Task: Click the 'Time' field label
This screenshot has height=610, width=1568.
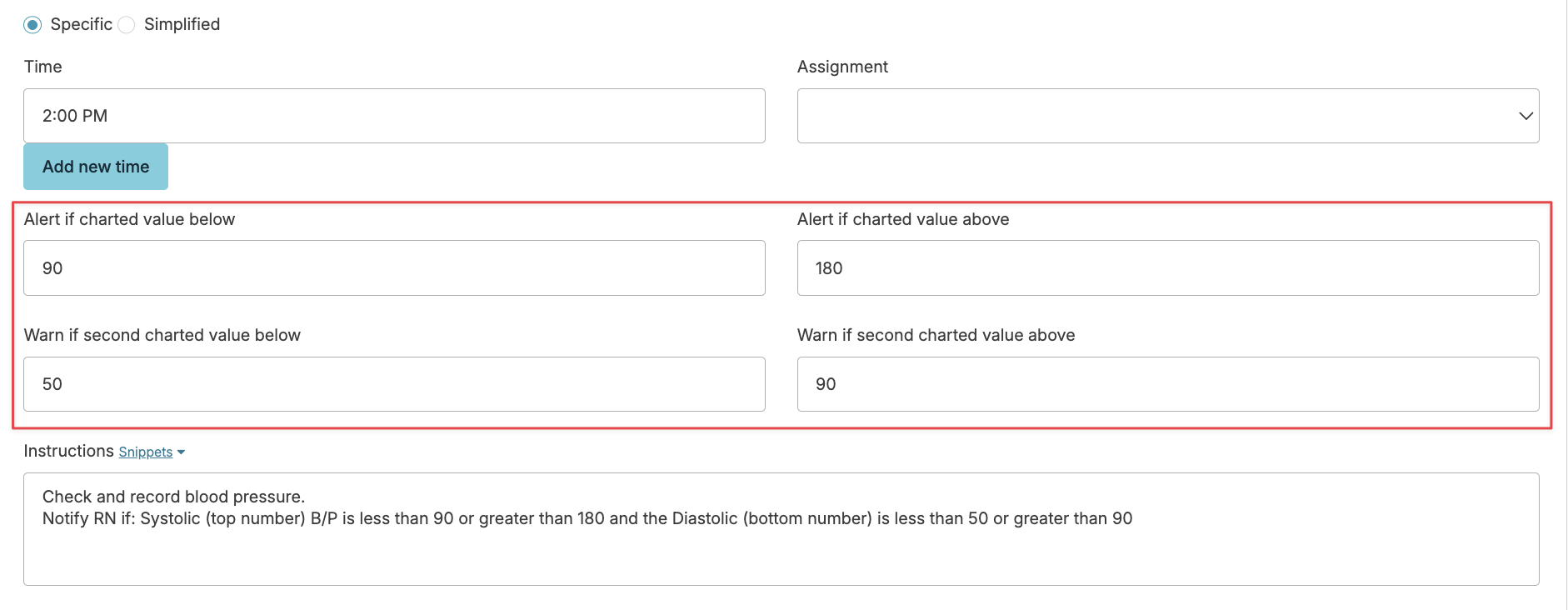Action: (43, 67)
